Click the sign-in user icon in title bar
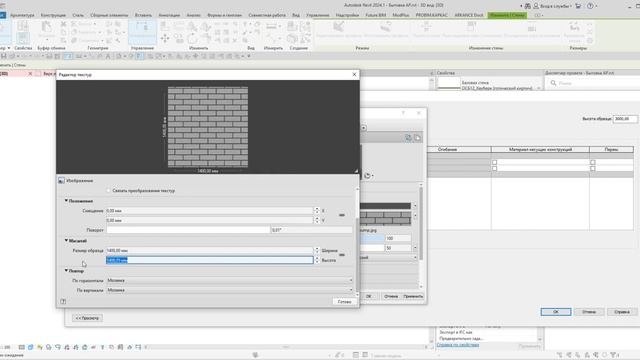640x360 pixels. [x=536, y=6]
